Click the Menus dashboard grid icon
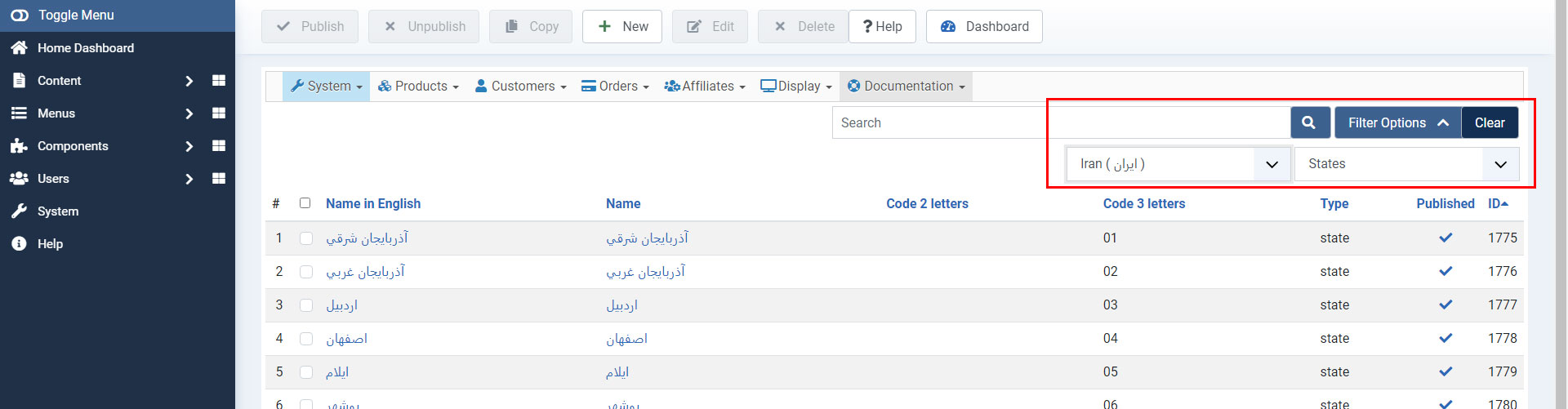Screen dimensions: 1568x409 219,113
